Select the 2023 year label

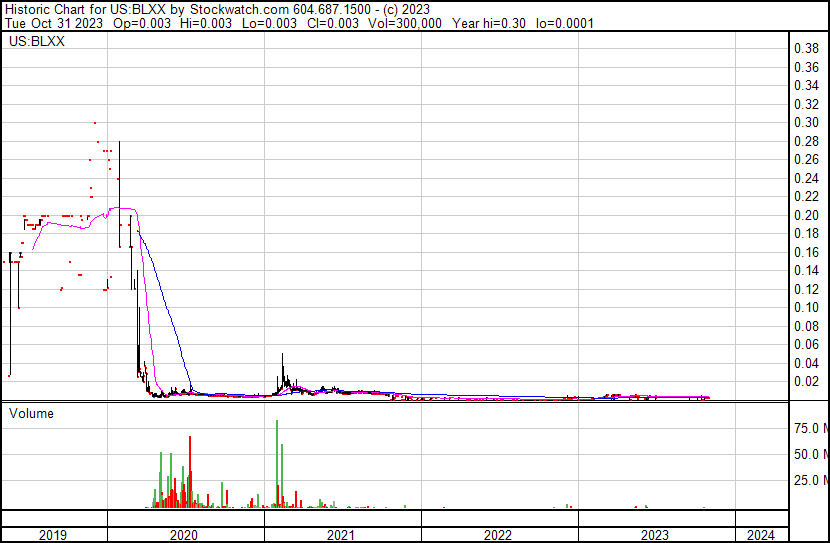656,535
